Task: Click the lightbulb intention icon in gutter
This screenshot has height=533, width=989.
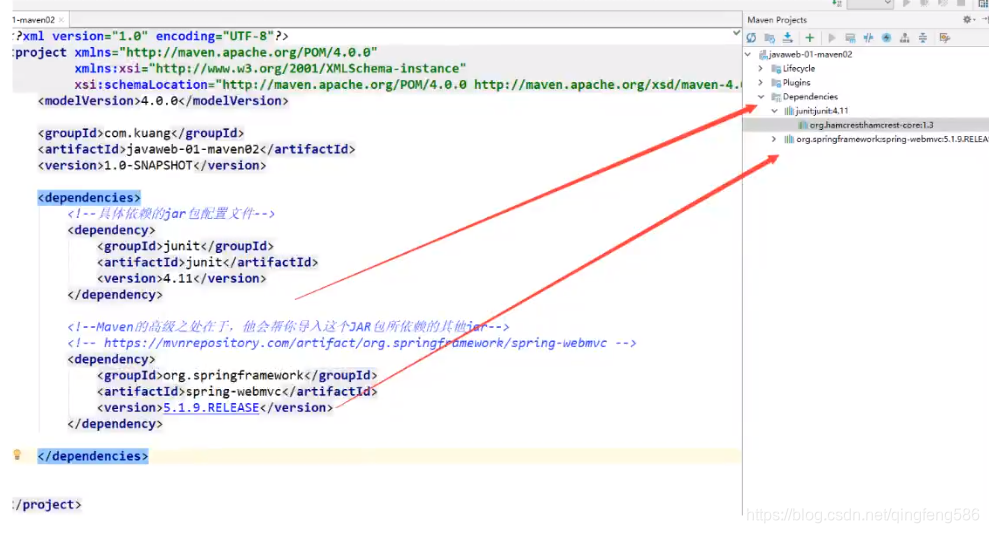Action: tap(17, 455)
